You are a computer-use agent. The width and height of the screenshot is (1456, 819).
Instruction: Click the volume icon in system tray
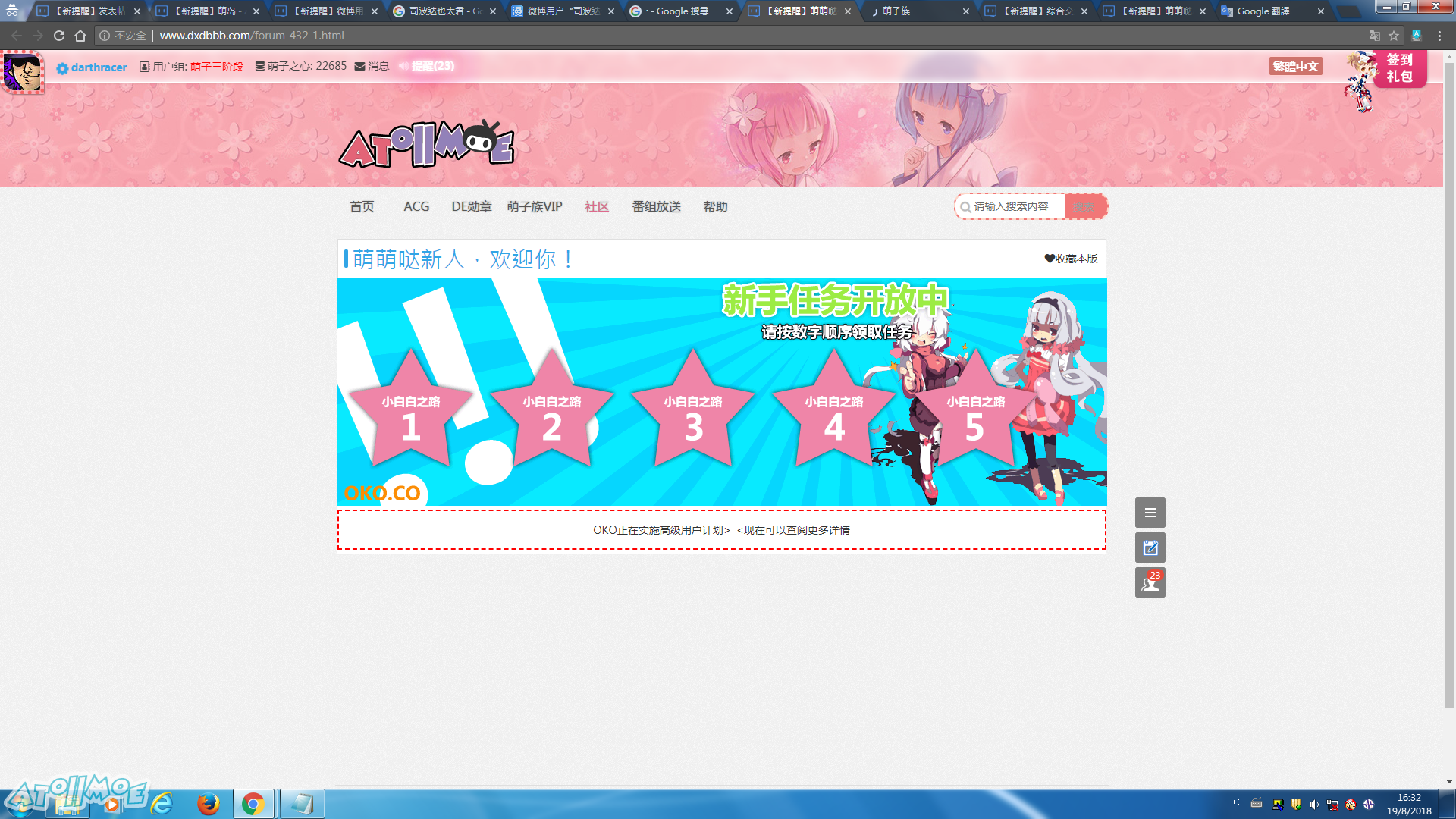click(1314, 805)
